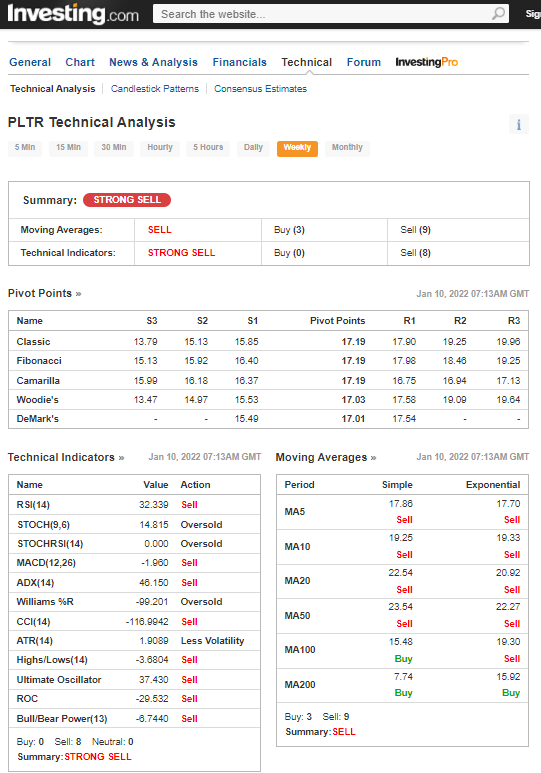Open Moving Averages section link
This screenshot has width=541, height=773.
[326, 457]
